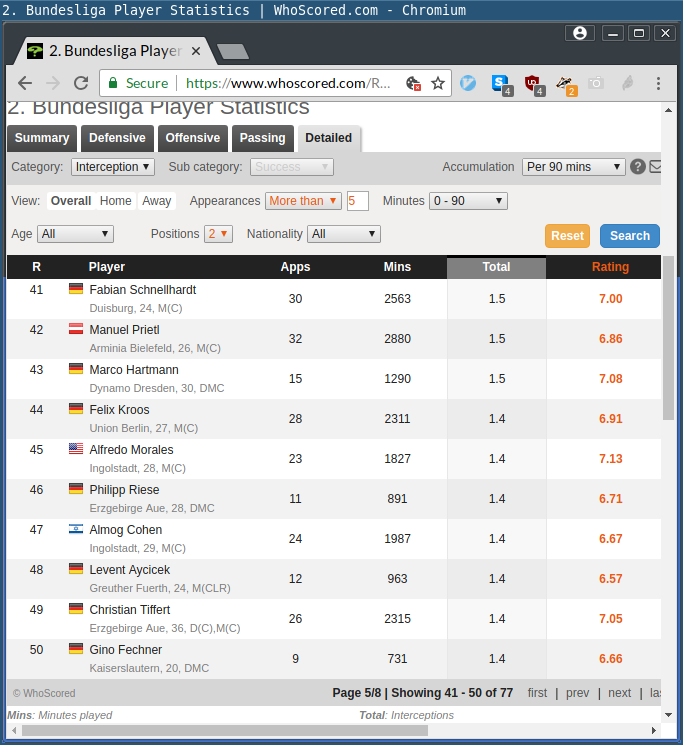Switch to the Summary tab
The width and height of the screenshot is (683, 745).
click(x=42, y=138)
